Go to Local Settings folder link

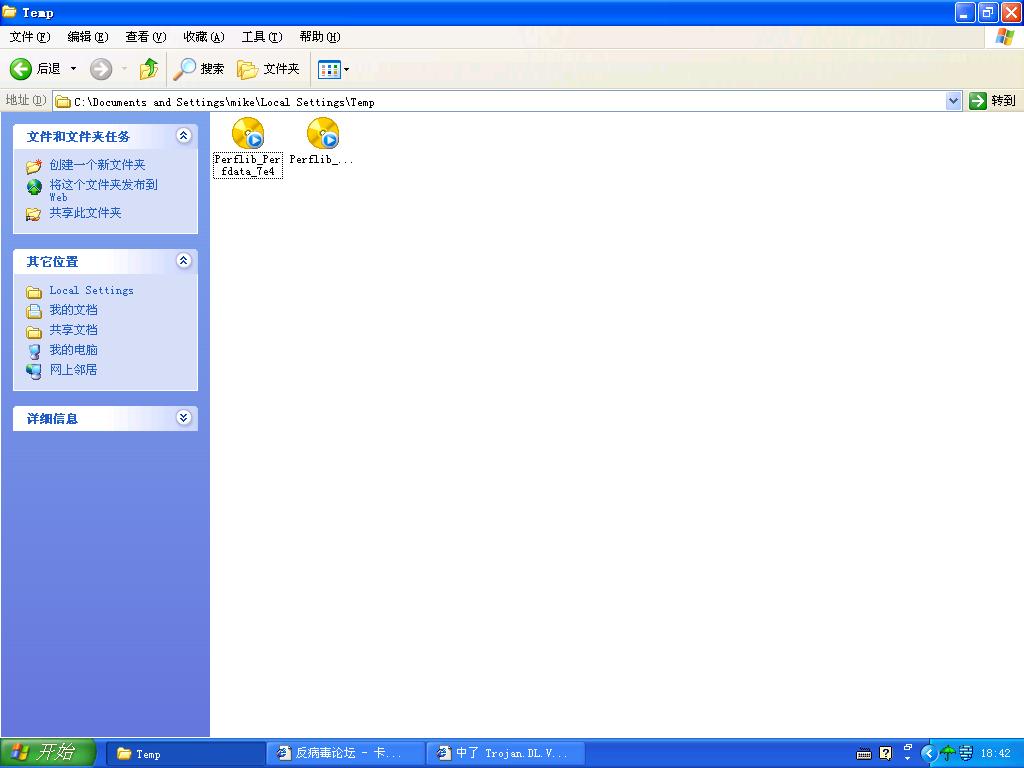coord(91,291)
